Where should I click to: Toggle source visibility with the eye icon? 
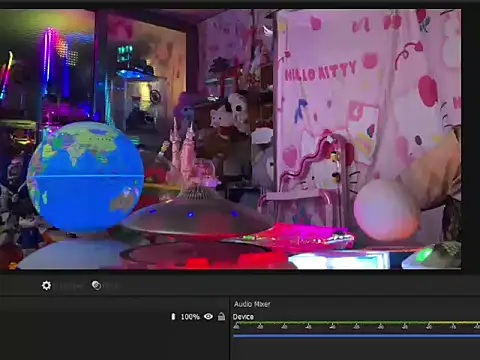pos(208,316)
